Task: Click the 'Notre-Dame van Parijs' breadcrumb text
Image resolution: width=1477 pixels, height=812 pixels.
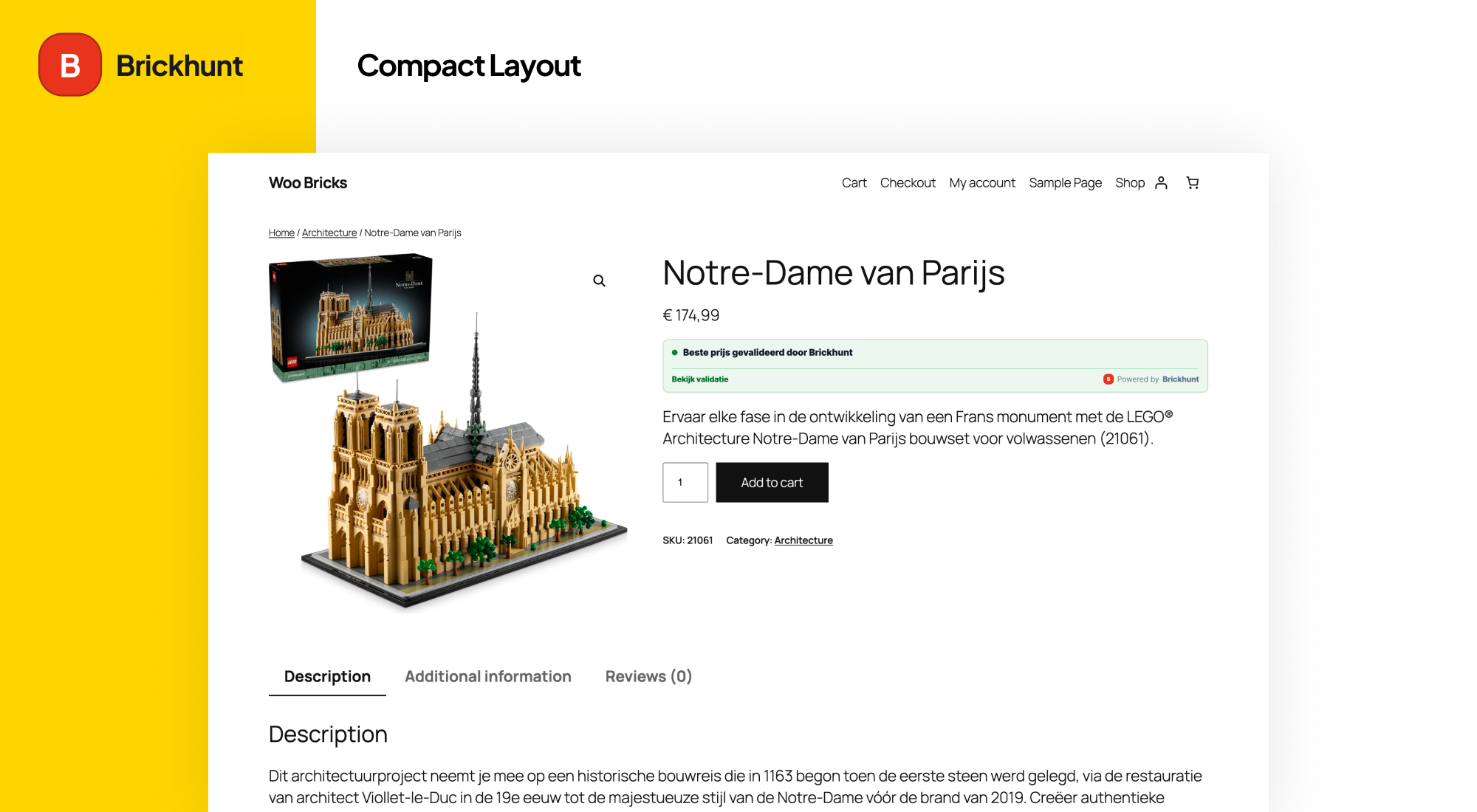Action: [x=413, y=233]
